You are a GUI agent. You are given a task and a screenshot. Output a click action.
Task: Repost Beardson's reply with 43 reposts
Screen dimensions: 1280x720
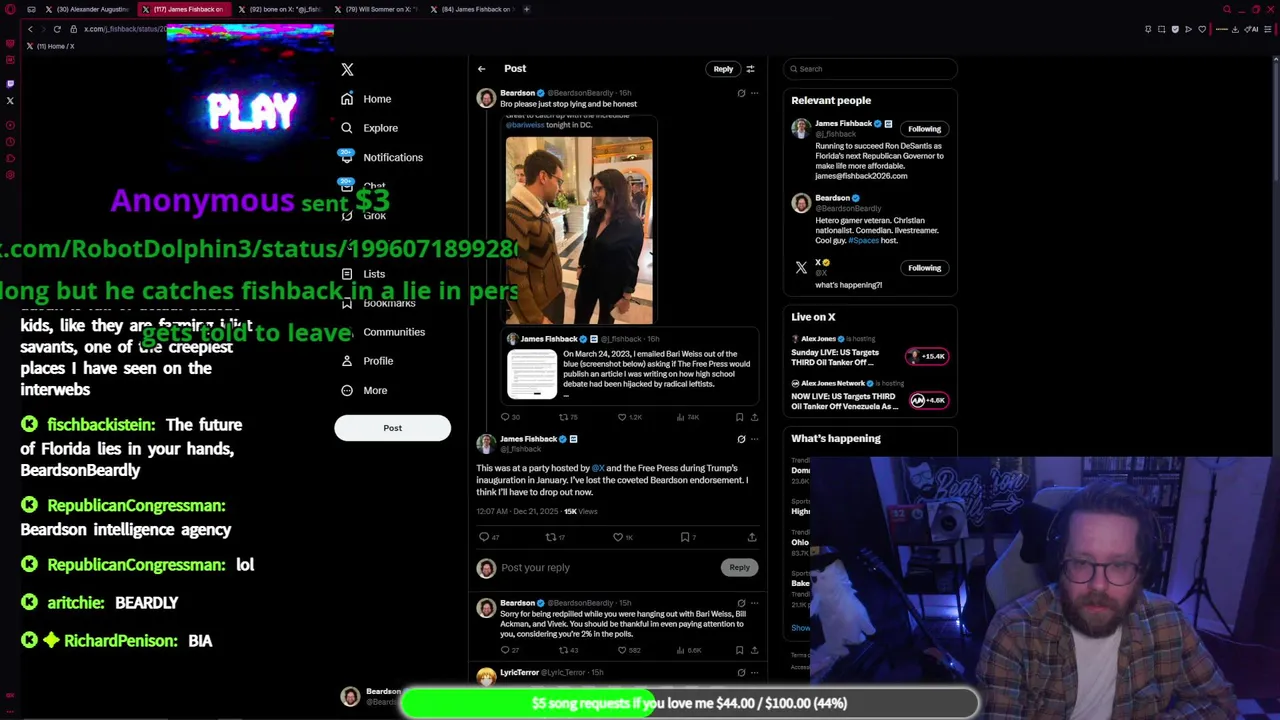[567, 650]
